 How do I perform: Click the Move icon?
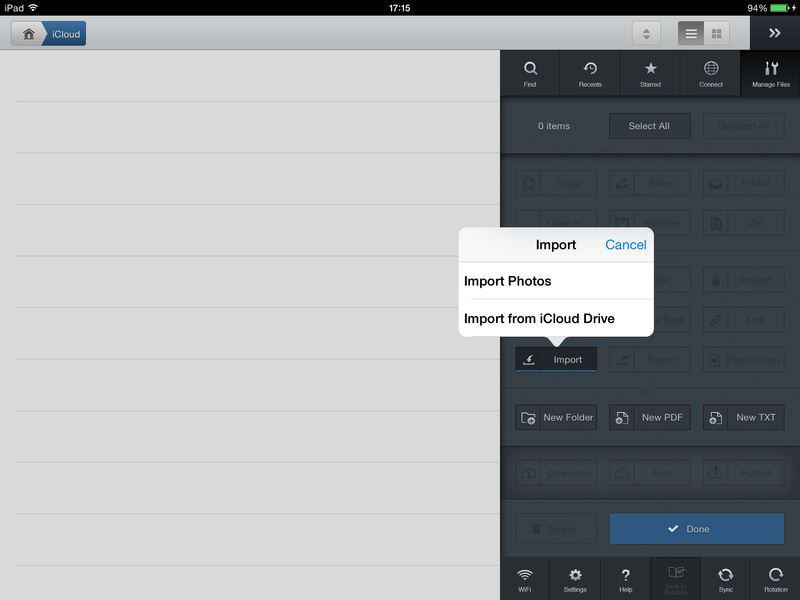(x=622, y=183)
